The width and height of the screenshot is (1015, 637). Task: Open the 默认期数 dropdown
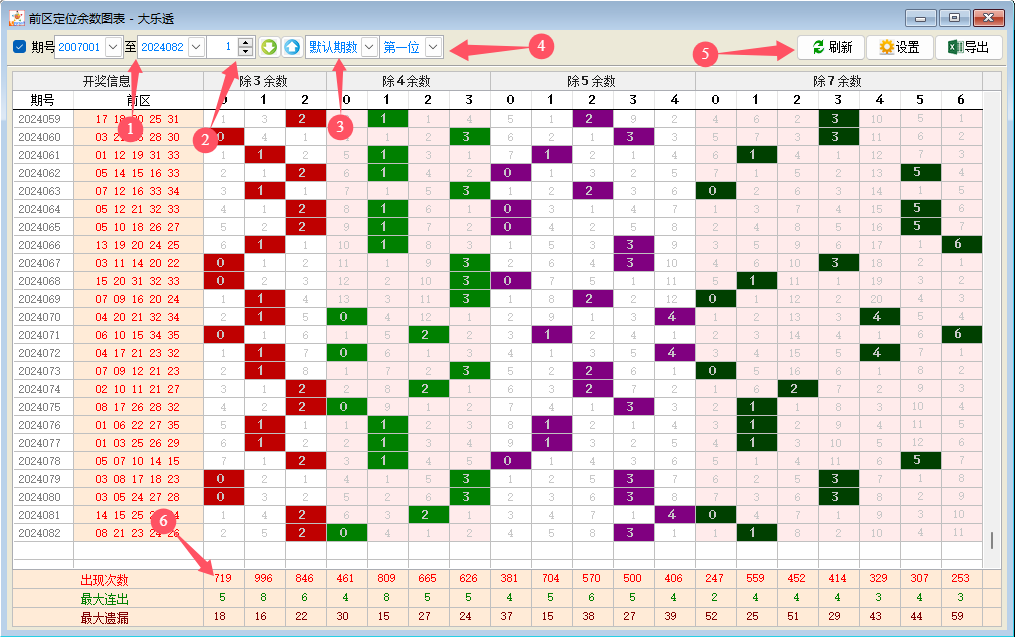[x=368, y=47]
